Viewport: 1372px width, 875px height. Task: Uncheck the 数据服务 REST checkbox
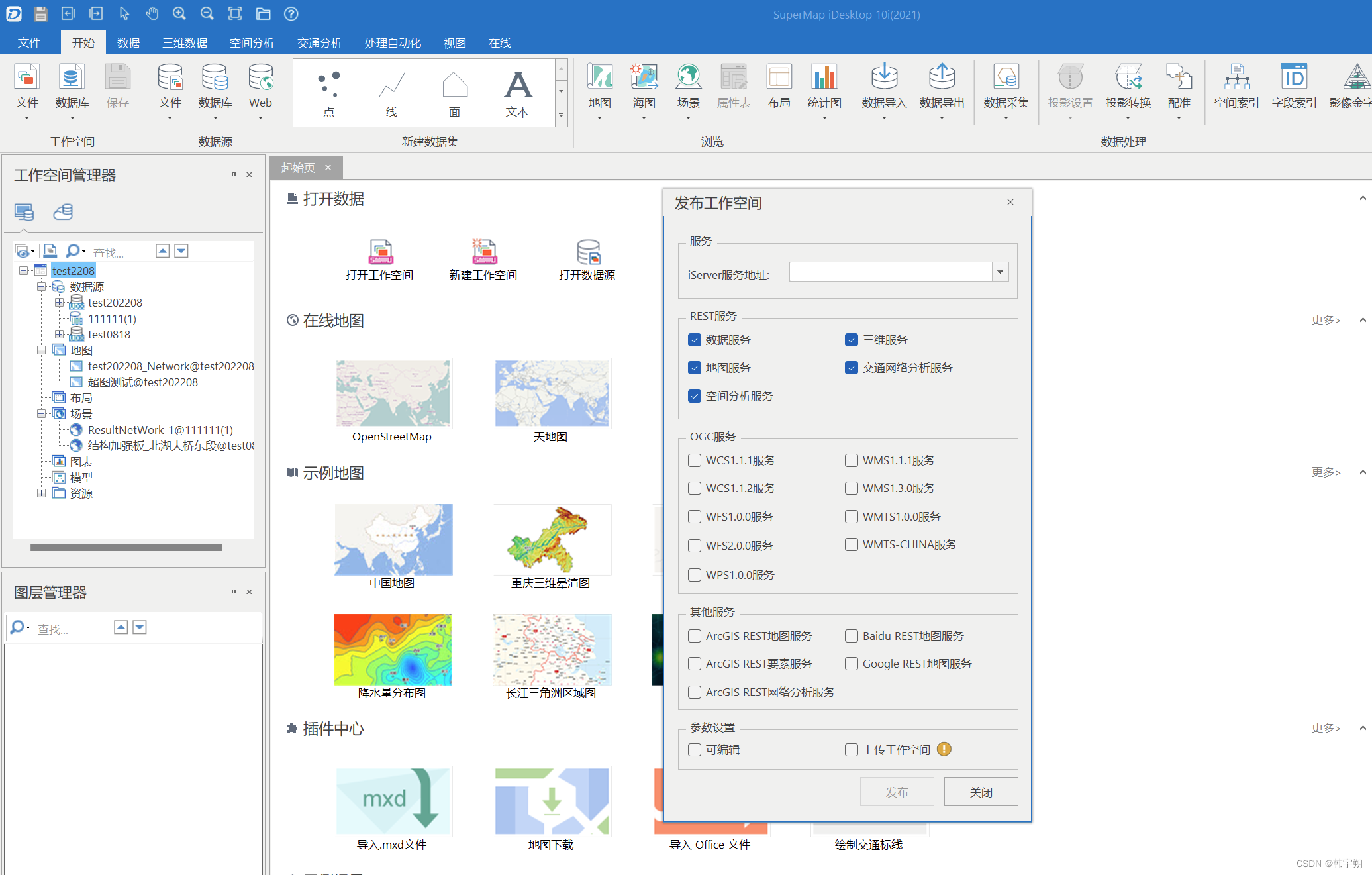point(695,340)
